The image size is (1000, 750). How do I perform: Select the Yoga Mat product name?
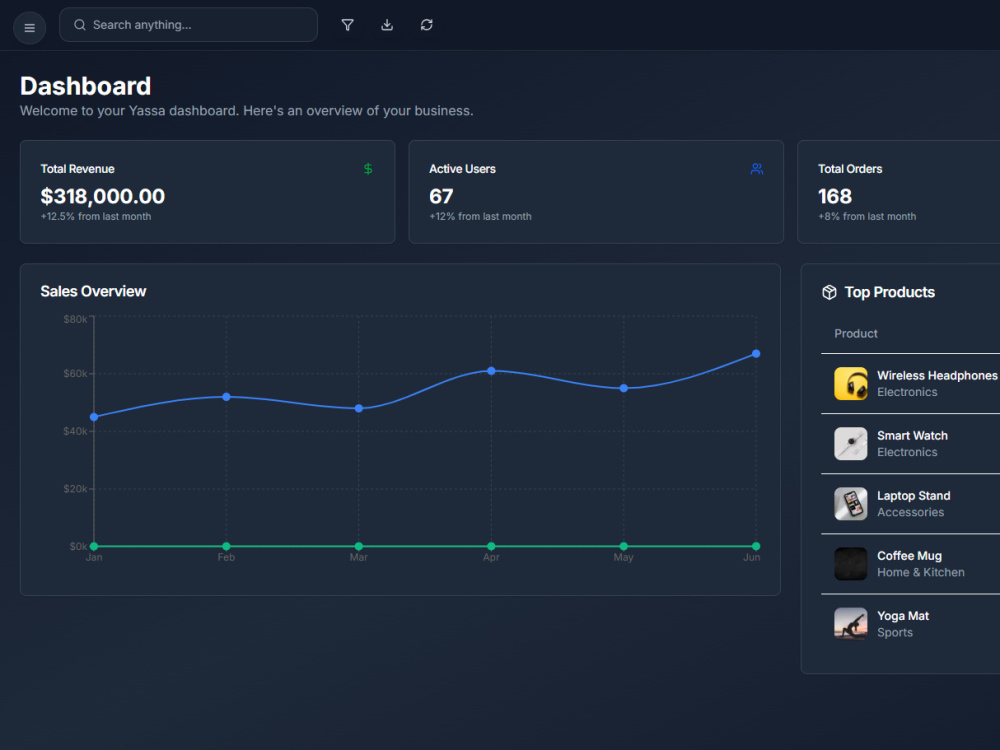[x=902, y=615]
